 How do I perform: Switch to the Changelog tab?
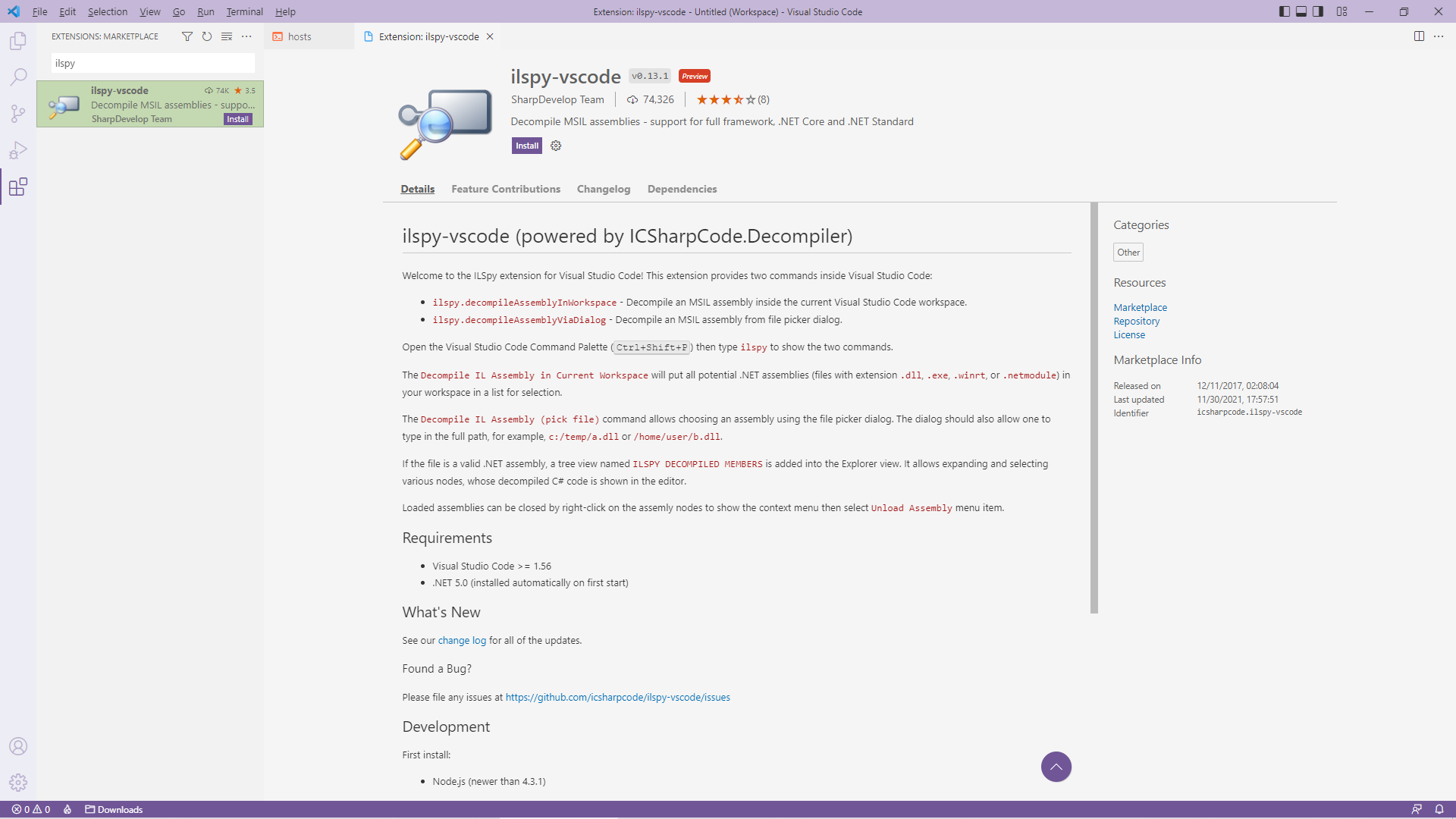[x=603, y=189]
